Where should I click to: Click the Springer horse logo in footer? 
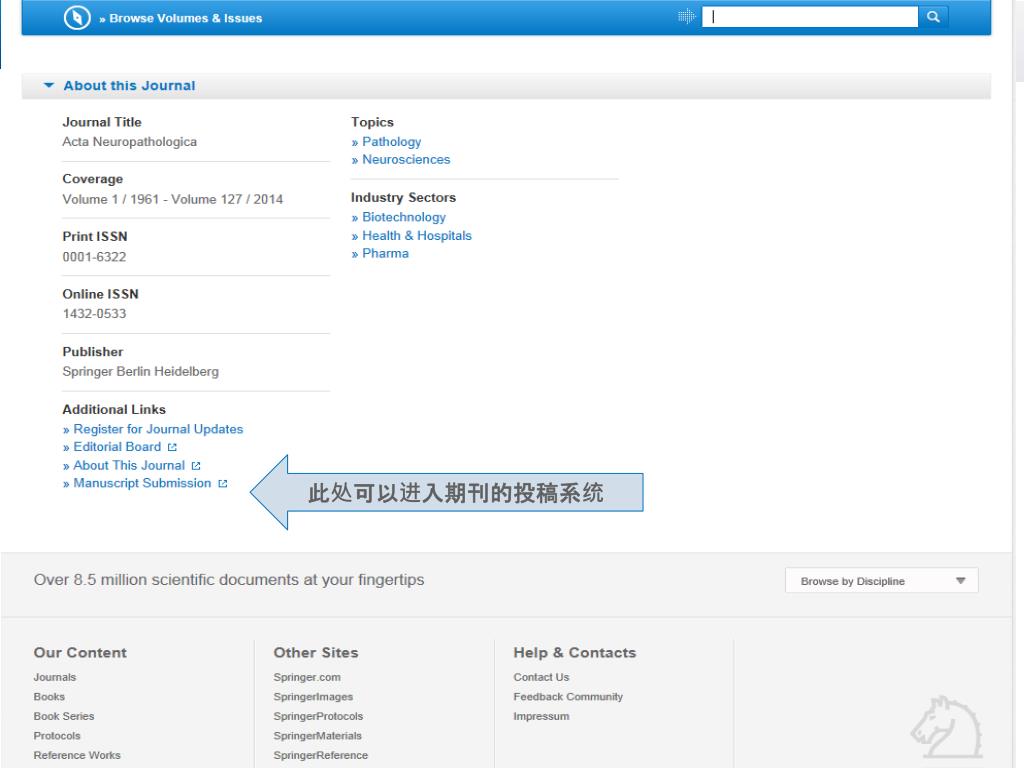tap(946, 729)
